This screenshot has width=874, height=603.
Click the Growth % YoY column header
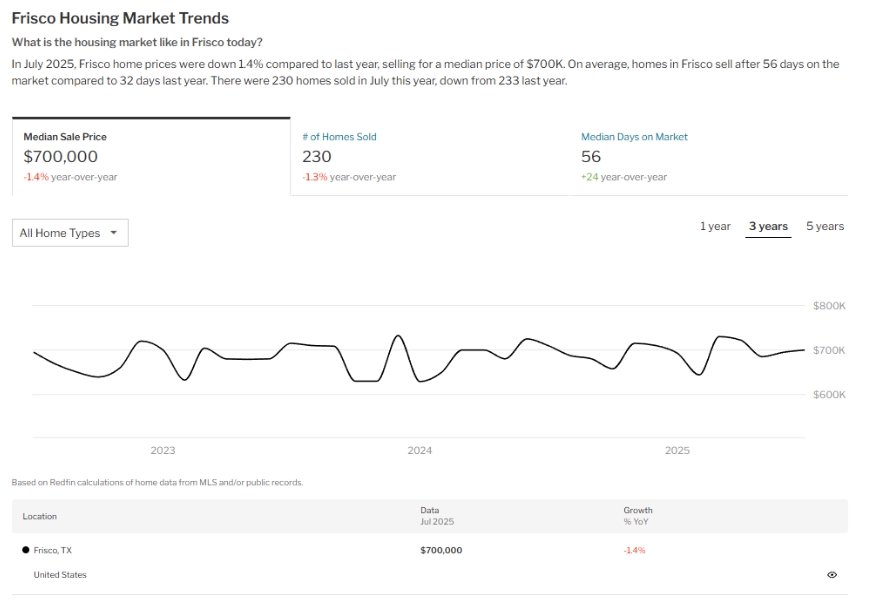tap(638, 516)
